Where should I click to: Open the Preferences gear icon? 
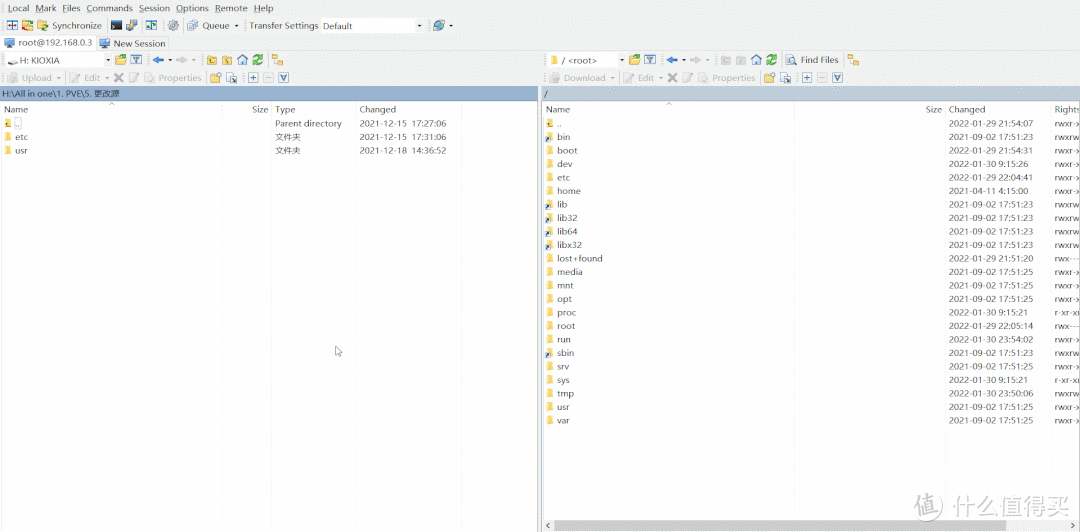click(x=173, y=25)
